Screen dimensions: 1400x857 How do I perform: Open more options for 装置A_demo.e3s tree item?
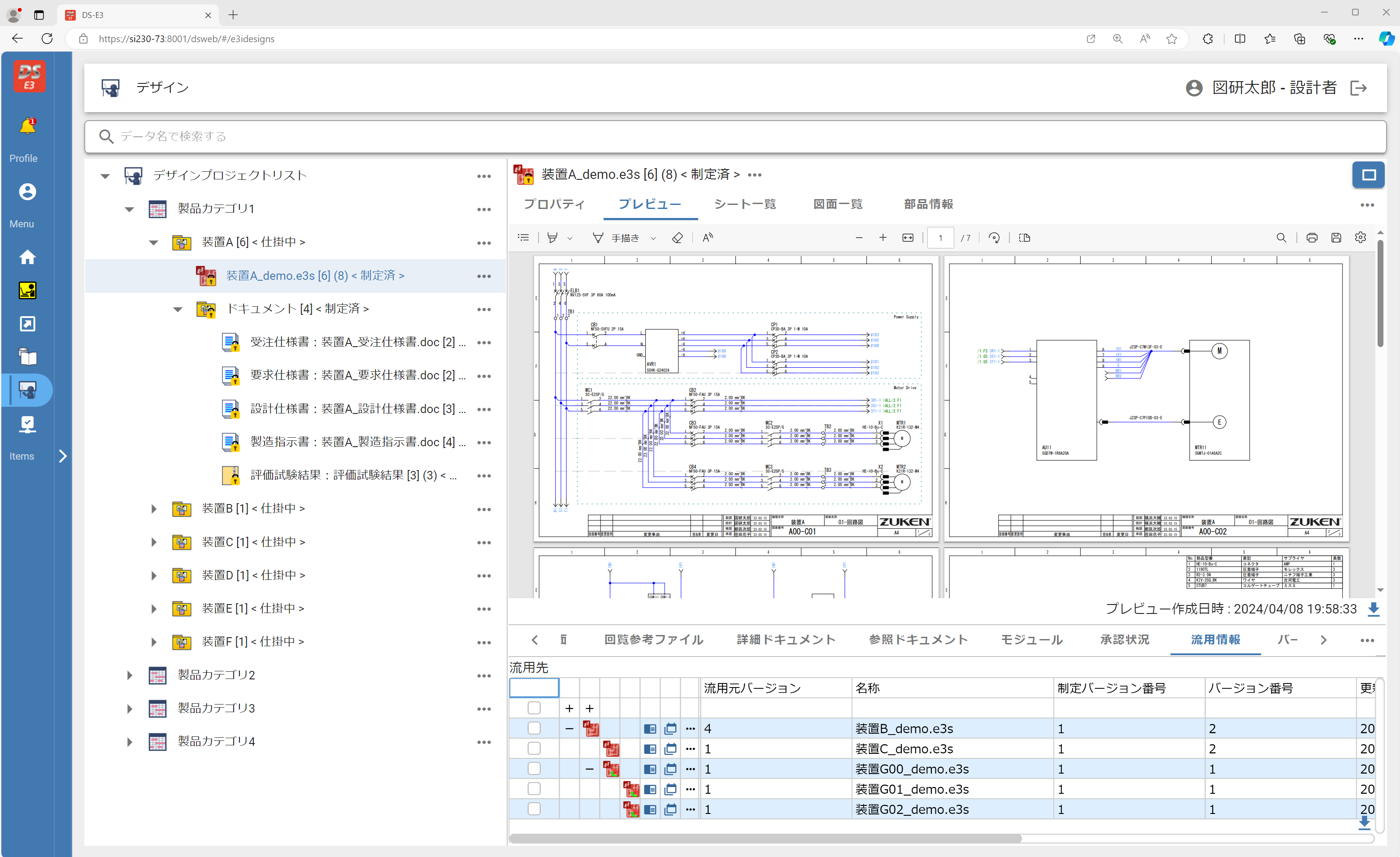484,276
